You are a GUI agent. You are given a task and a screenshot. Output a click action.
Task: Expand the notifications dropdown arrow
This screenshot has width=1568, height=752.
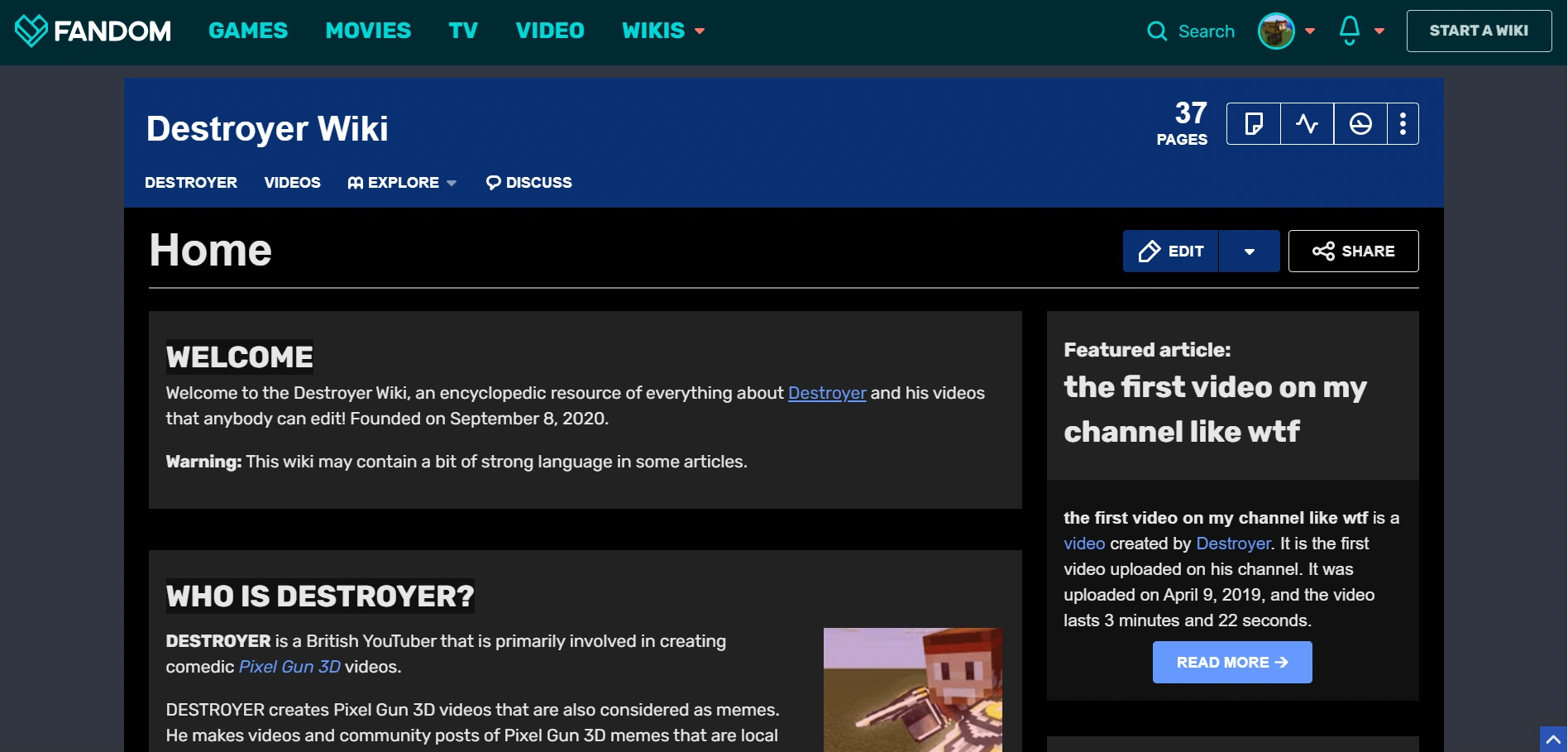click(1379, 31)
